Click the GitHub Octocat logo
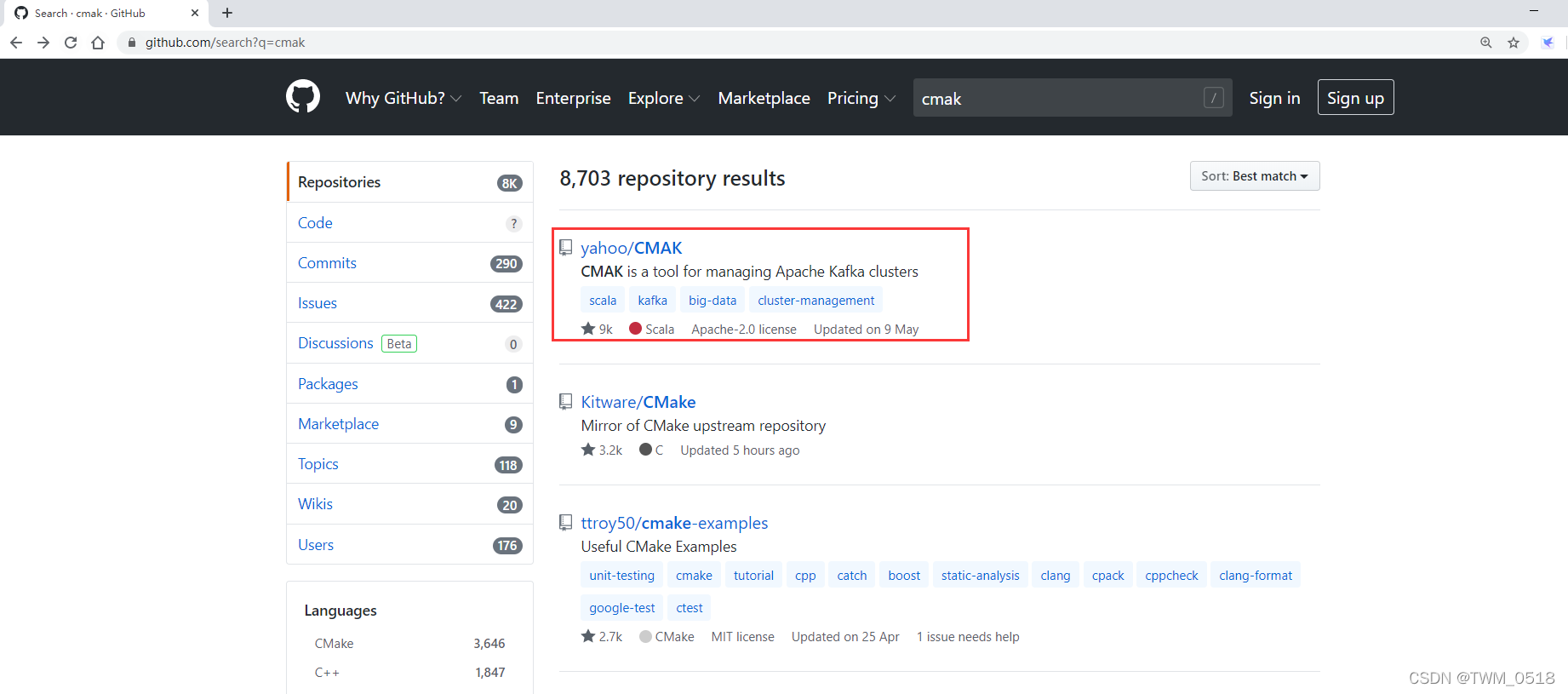 [x=303, y=97]
